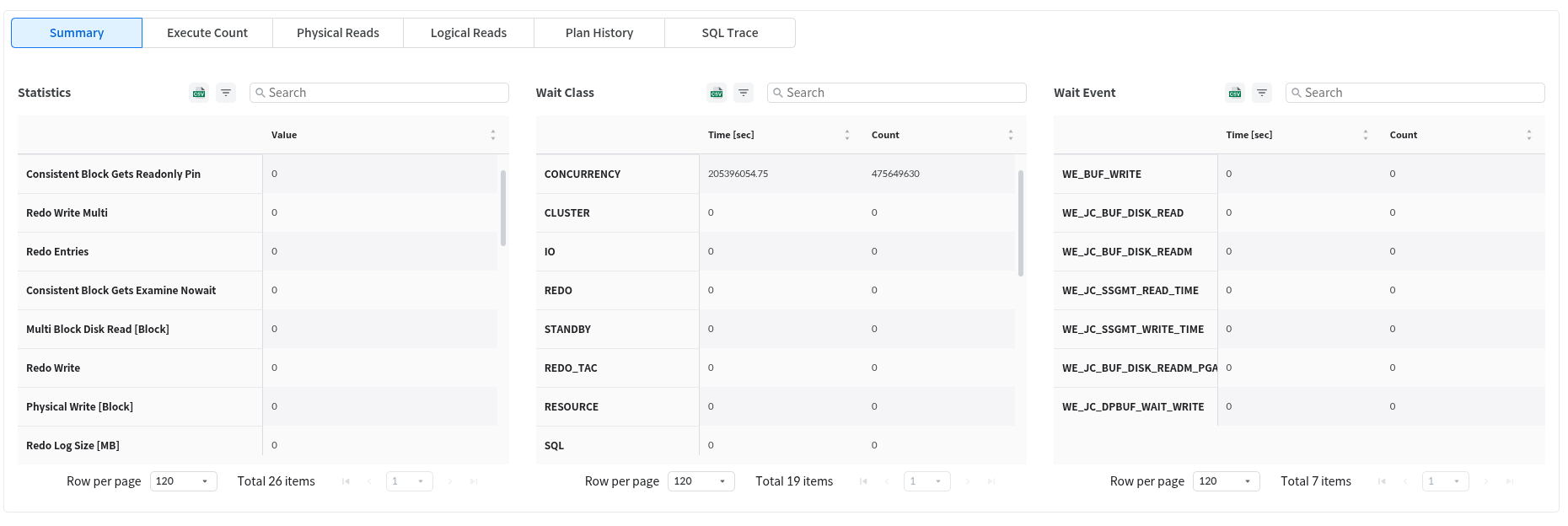The height and width of the screenshot is (526, 1568).
Task: Export Wait Class table to CSV
Action: [x=717, y=93]
